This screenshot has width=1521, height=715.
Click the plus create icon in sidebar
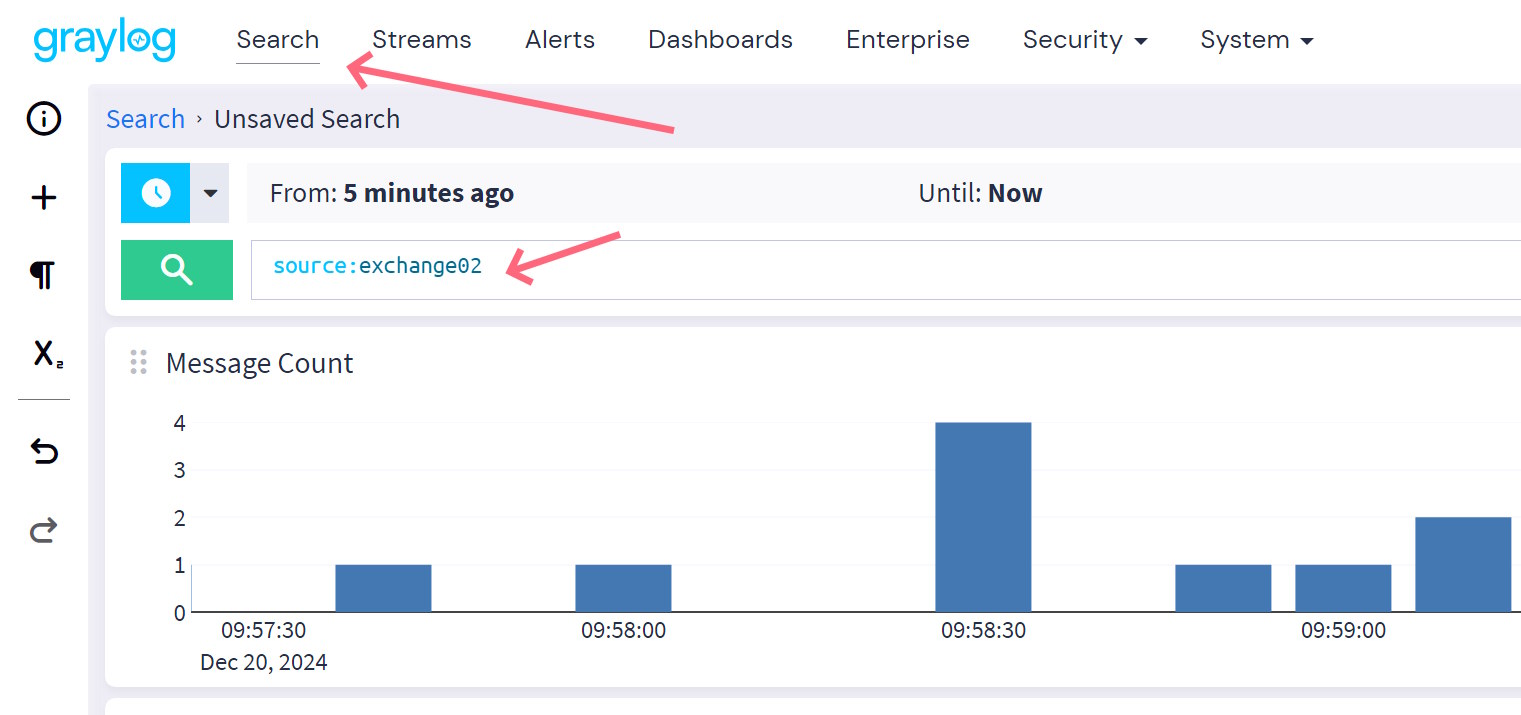[44, 198]
